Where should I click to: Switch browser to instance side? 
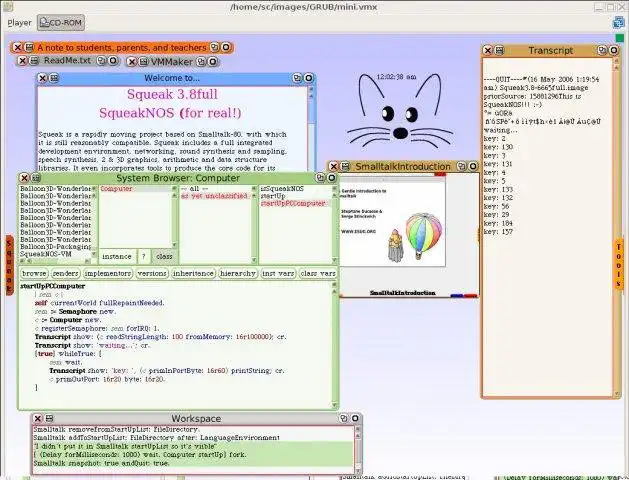(117, 256)
